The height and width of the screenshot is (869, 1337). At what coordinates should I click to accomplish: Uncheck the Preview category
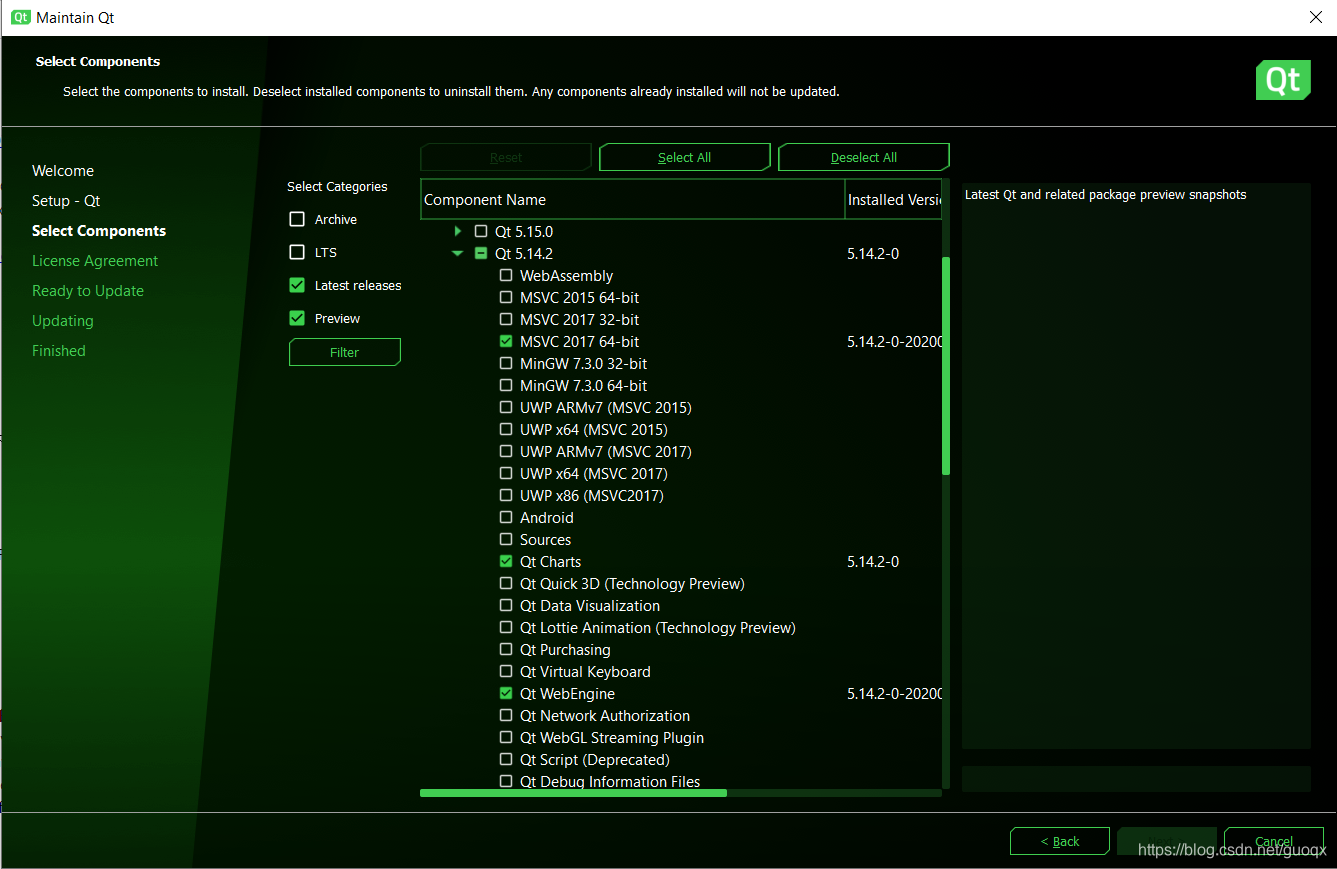(x=297, y=318)
